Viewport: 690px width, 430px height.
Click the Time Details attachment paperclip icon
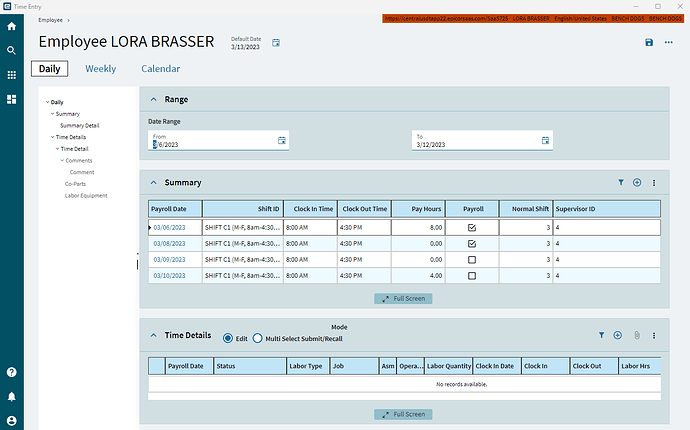click(637, 335)
